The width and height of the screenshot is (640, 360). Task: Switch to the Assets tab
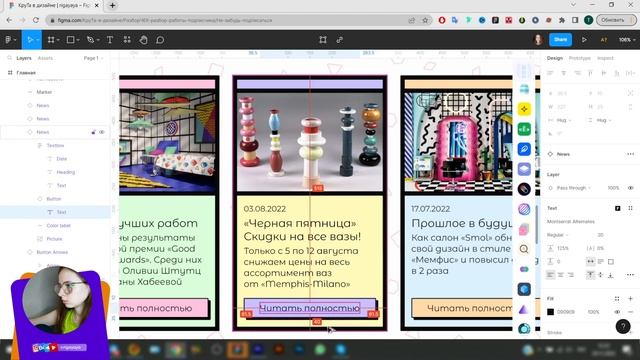[45, 58]
